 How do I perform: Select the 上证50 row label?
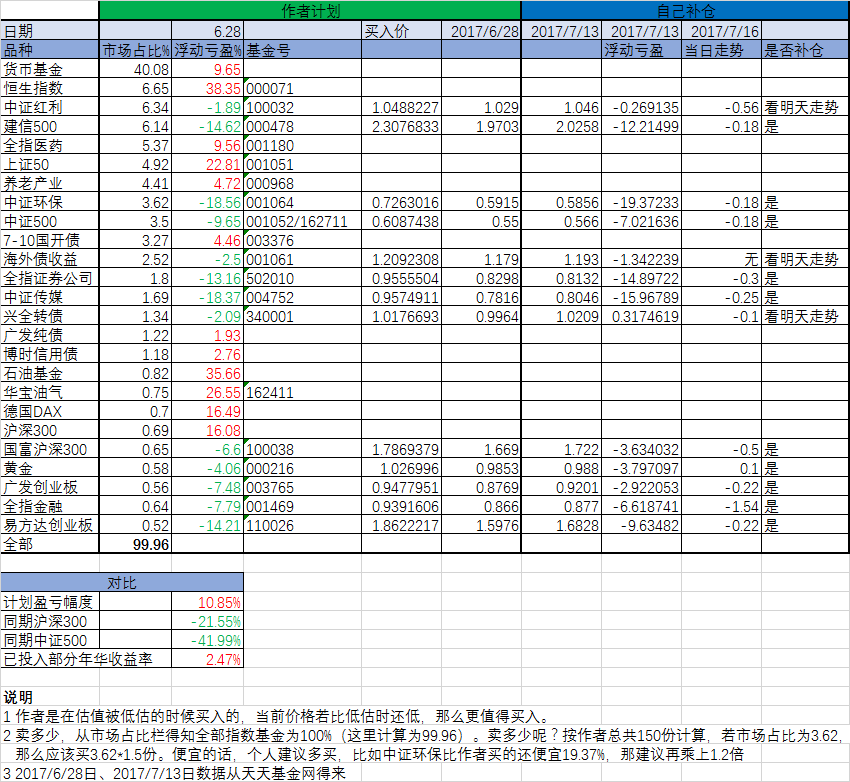pos(49,164)
